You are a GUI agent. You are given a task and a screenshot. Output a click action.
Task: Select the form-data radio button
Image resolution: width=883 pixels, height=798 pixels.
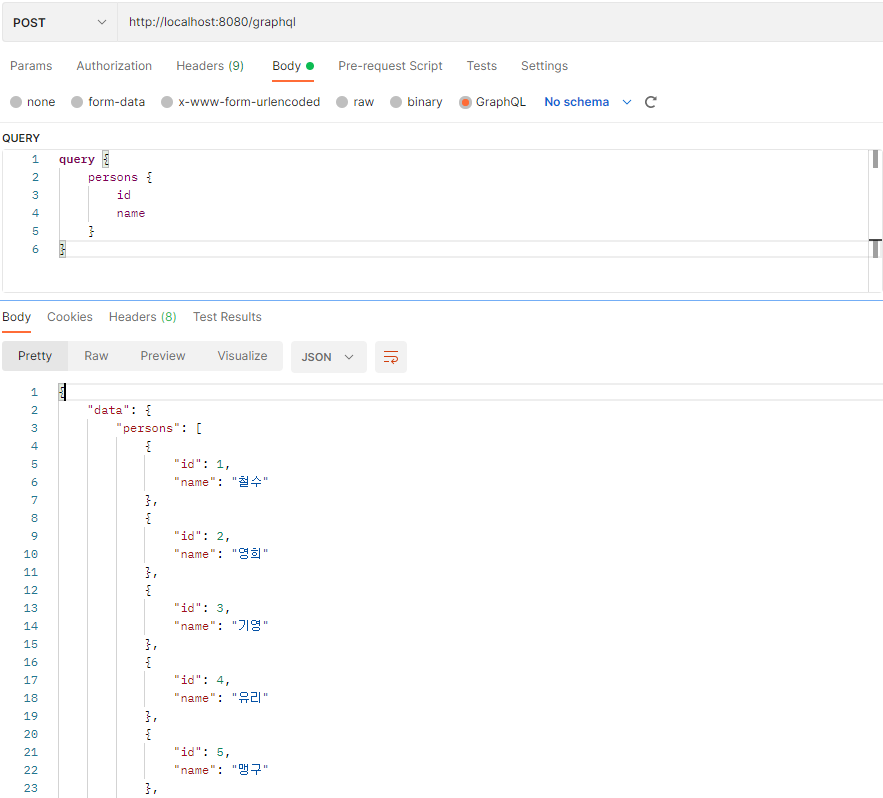click(x=77, y=102)
